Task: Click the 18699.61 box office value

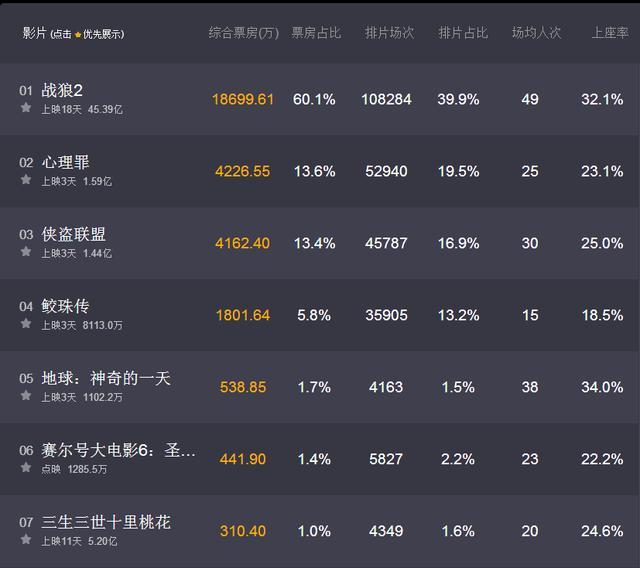Action: click(x=242, y=100)
